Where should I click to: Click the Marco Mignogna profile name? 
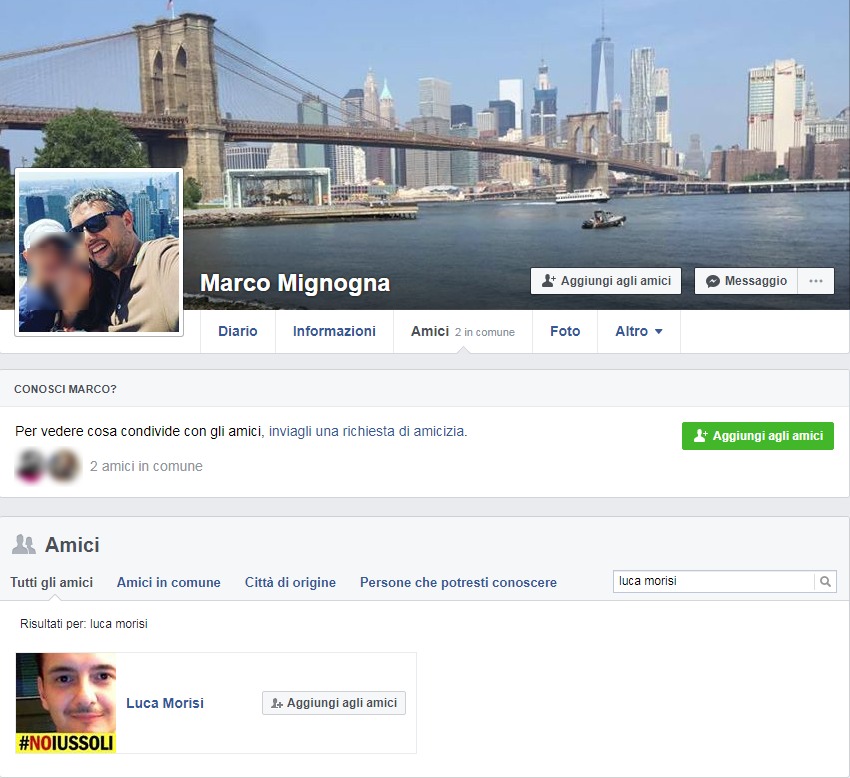point(295,283)
